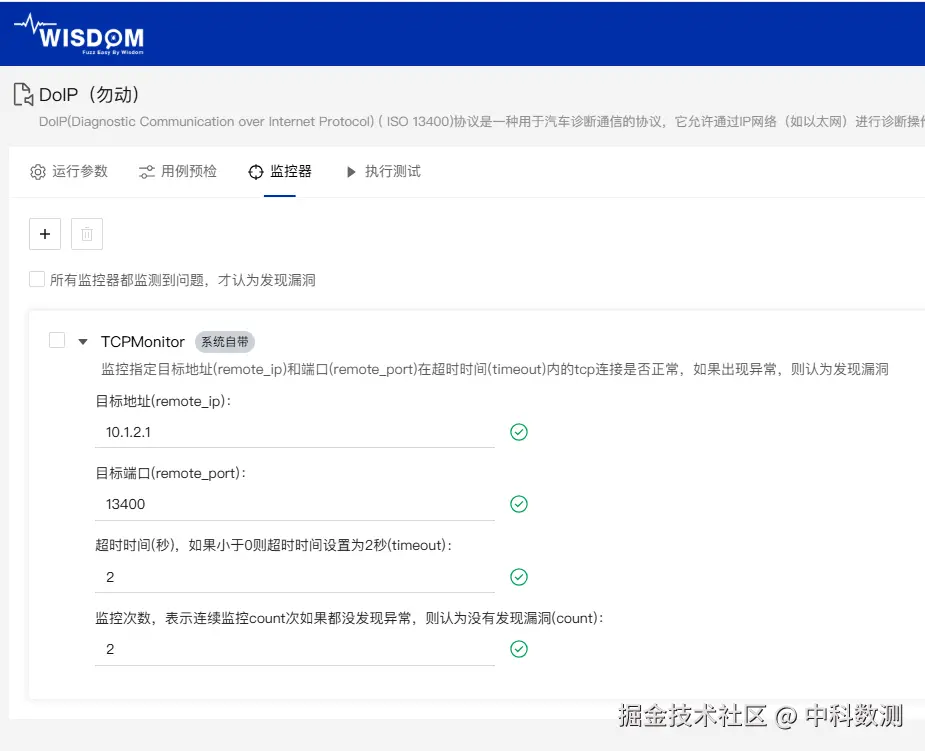The width and height of the screenshot is (925, 751).
Task: Enable 所有监控器都监测到问题 checkbox
Action: click(x=37, y=279)
